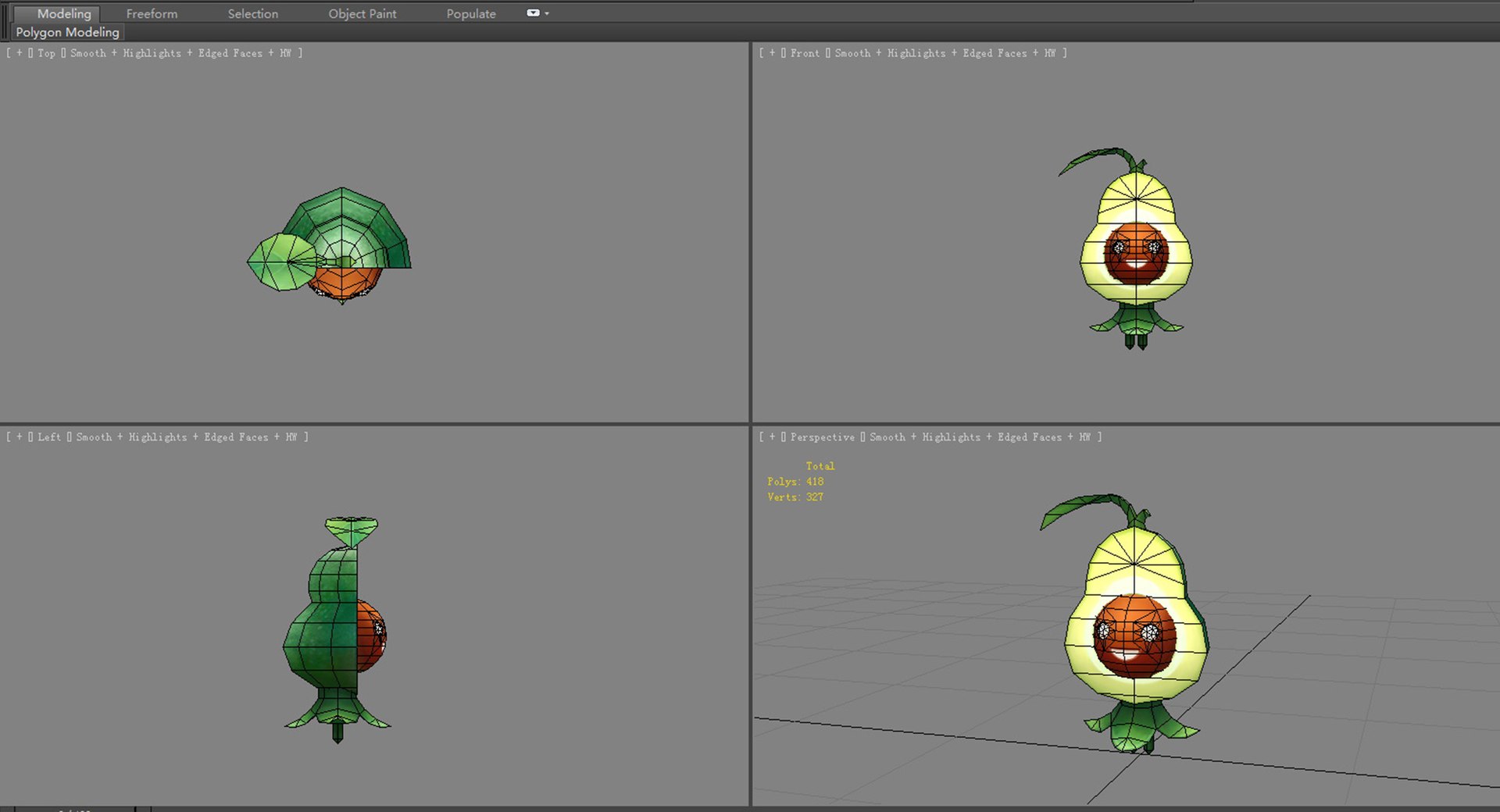Open the Perspective viewport plus menu
Image resolution: width=1500 pixels, height=812 pixels.
pyautogui.click(x=773, y=437)
